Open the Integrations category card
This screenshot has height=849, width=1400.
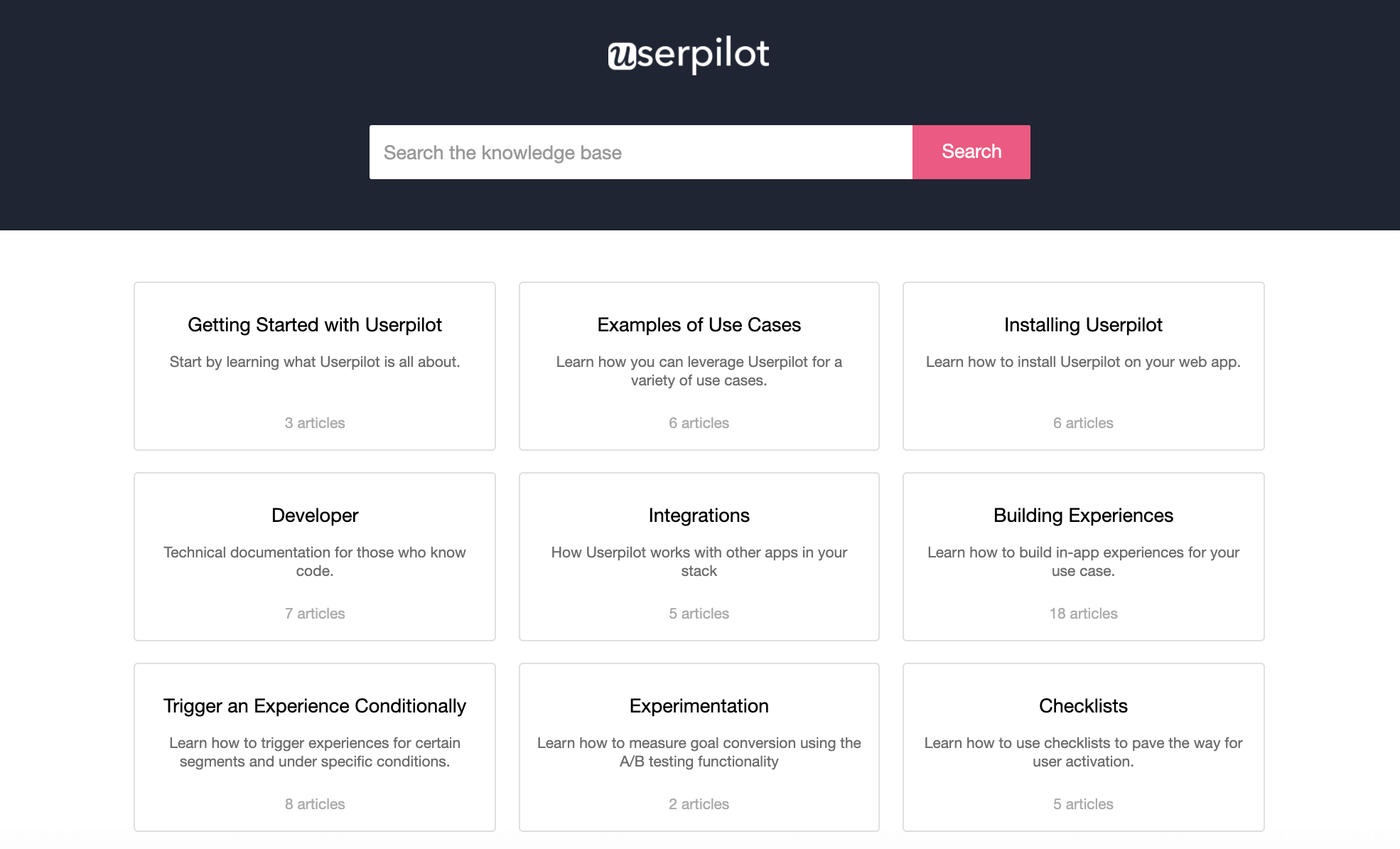(699, 516)
